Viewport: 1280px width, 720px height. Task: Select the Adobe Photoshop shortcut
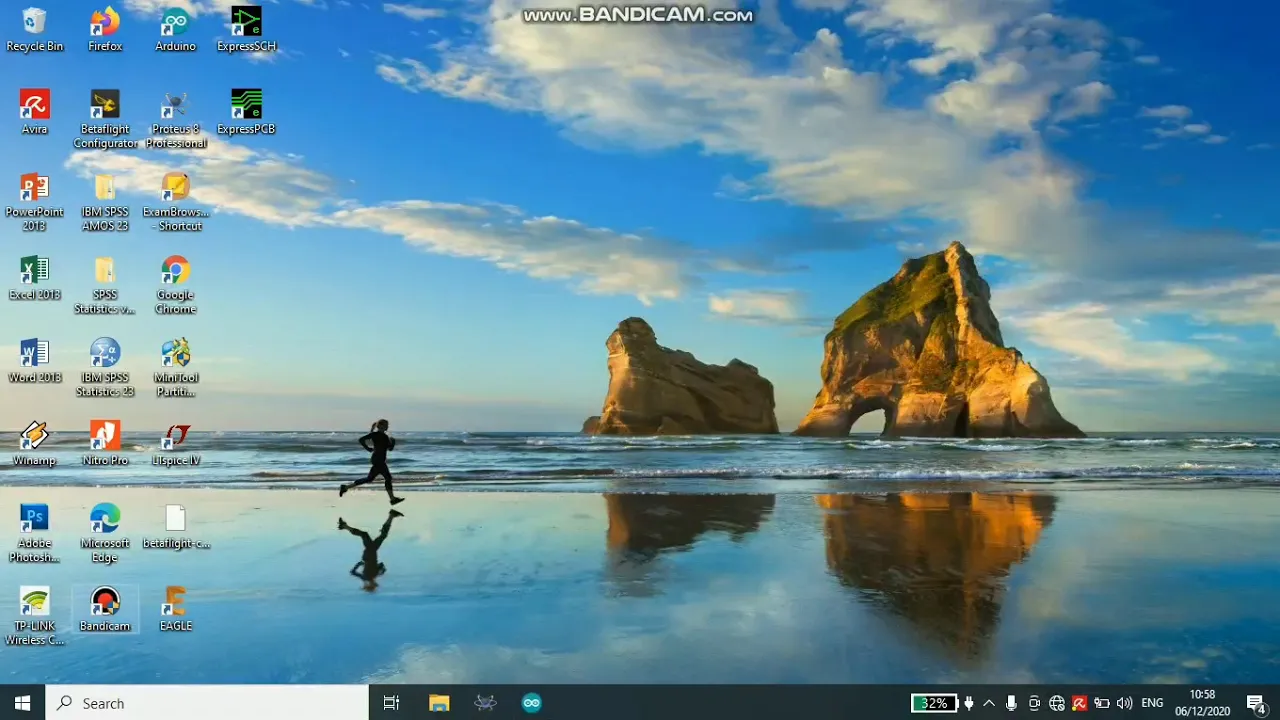tap(34, 533)
